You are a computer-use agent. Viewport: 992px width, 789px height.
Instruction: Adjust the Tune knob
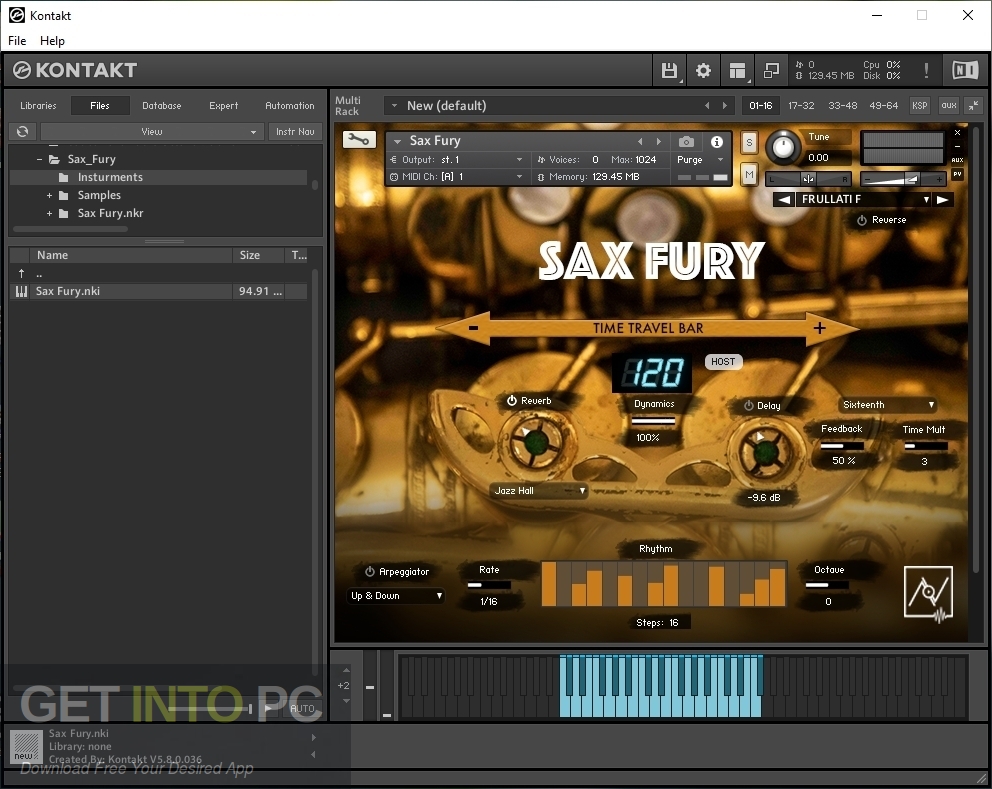pos(783,147)
